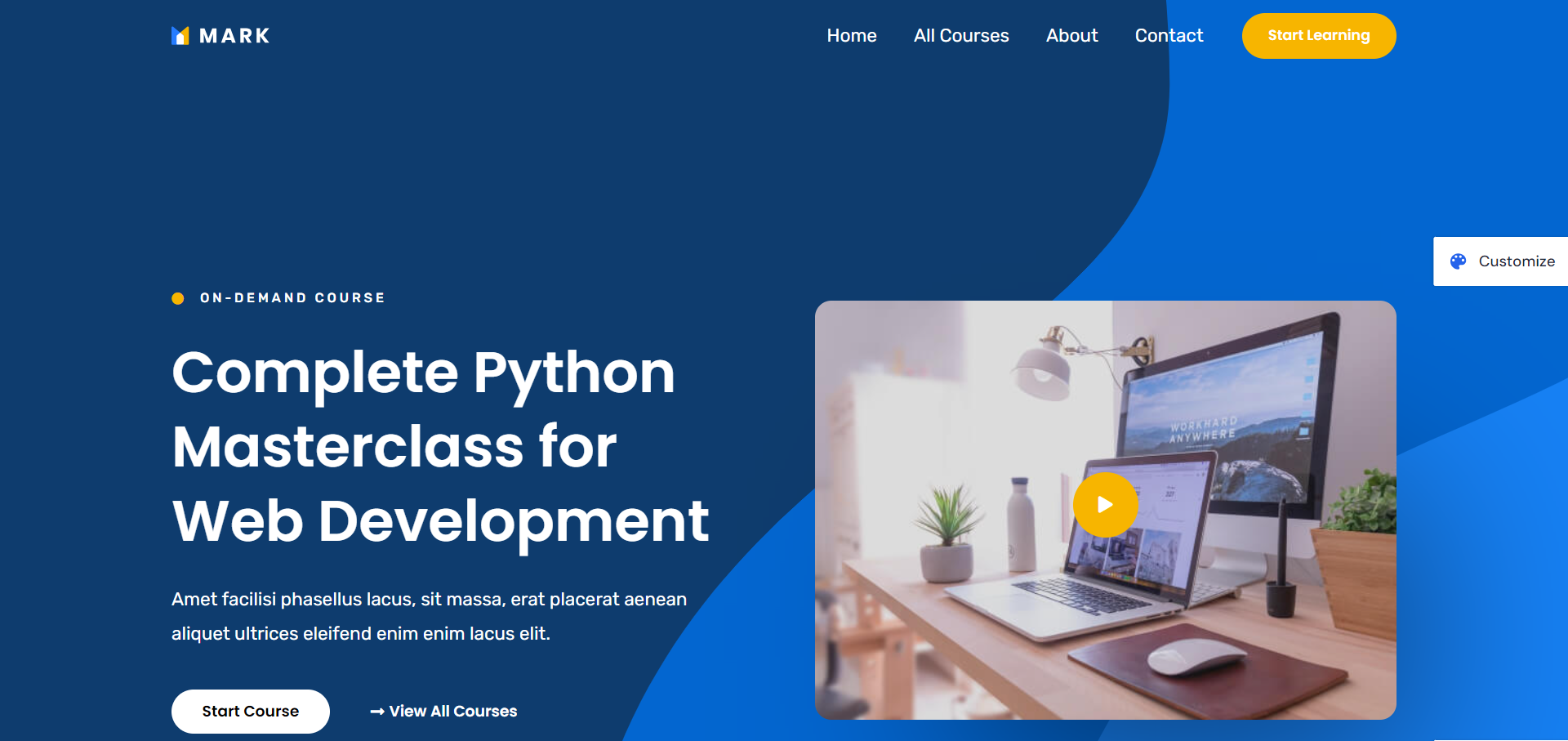Screen dimensions: 1568x741
Task: Click the white mouse on the mousepad image
Action: tap(1196, 656)
